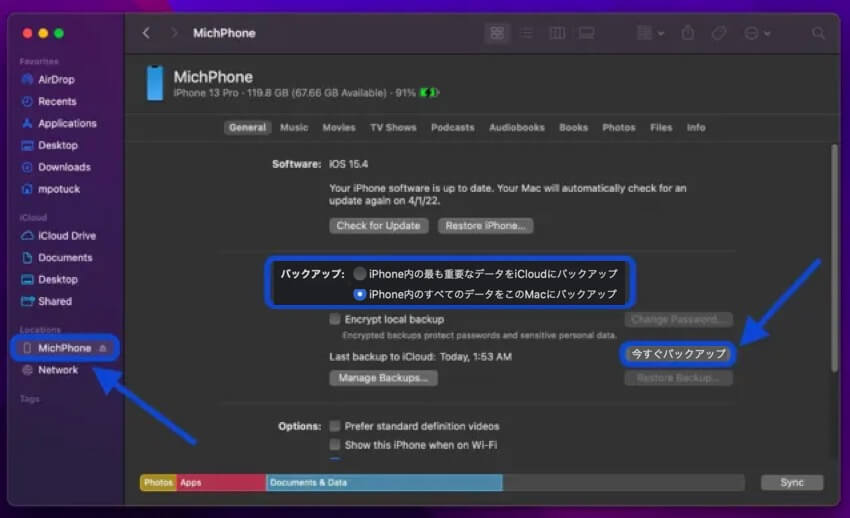Switch to the Podcasts tab
The height and width of the screenshot is (518, 850).
click(x=453, y=127)
